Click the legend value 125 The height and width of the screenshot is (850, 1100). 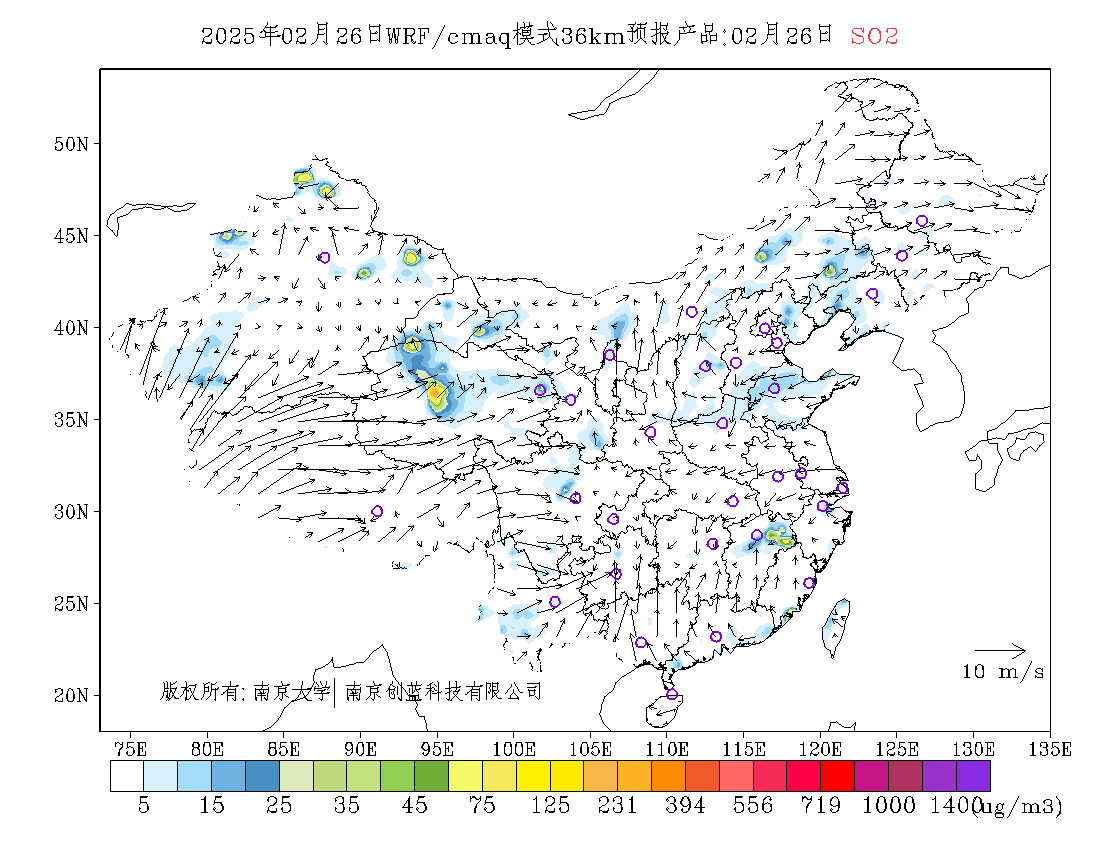(x=550, y=805)
